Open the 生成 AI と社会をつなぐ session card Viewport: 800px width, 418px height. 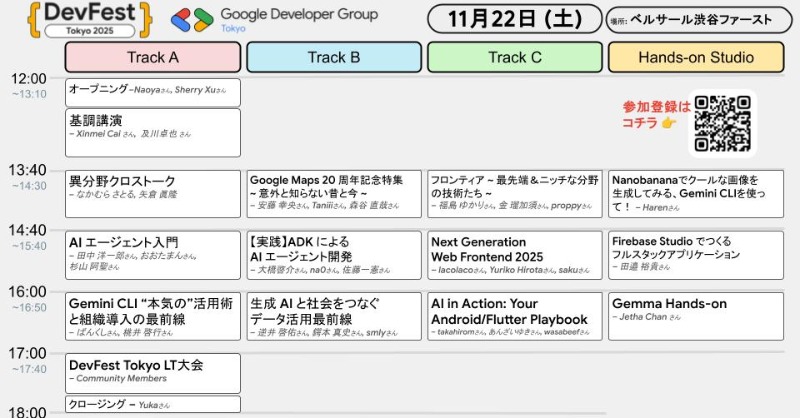point(334,316)
